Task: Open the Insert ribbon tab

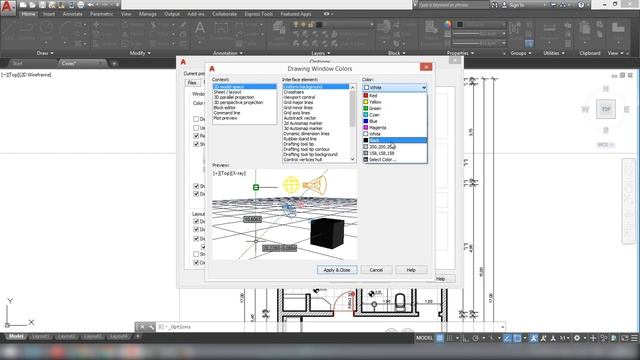Action: [x=49, y=14]
